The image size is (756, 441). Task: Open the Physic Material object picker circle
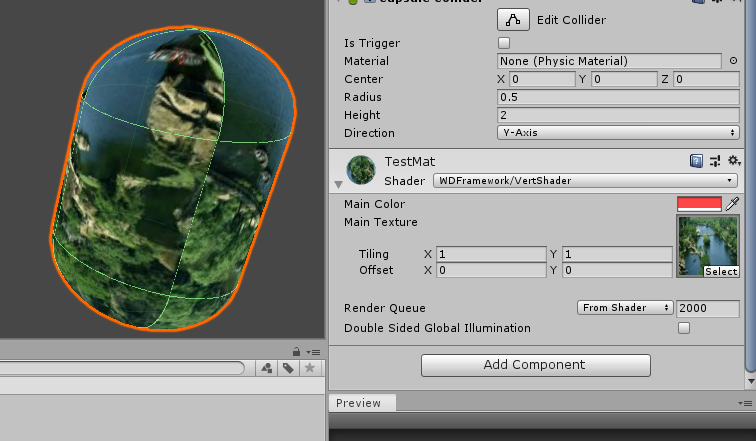[733, 61]
